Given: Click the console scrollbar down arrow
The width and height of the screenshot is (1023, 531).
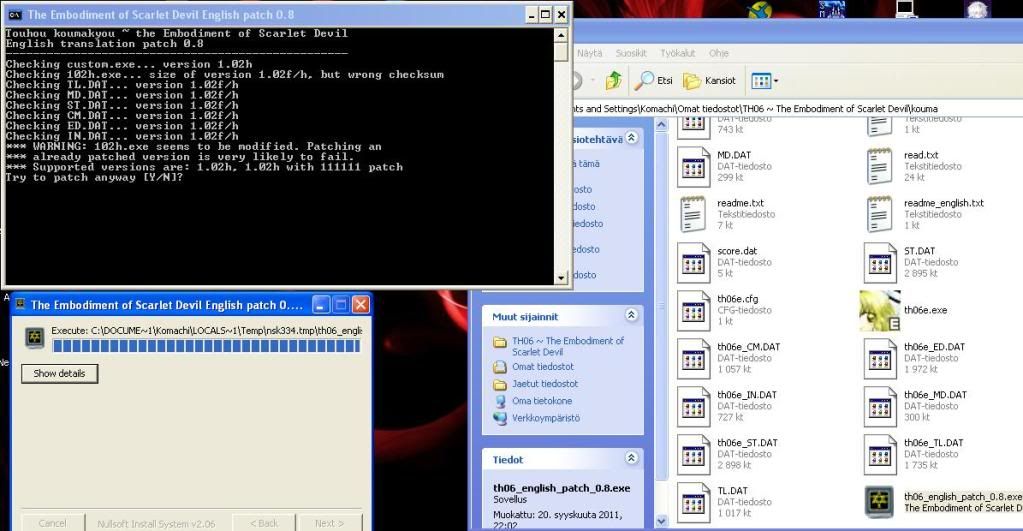Looking at the screenshot, I should [x=561, y=278].
